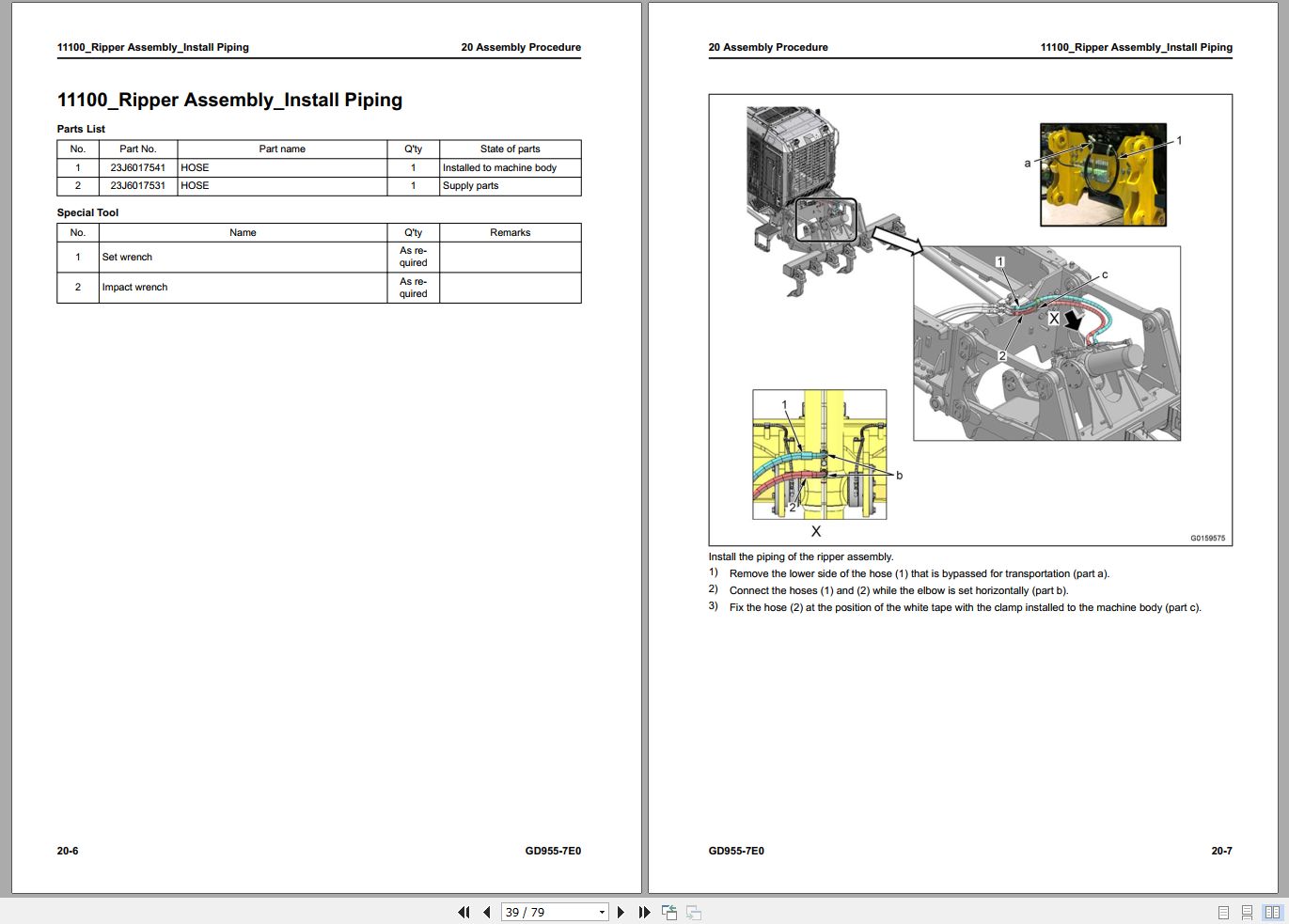Click the ripper detail photo thumbnail
1289x924 pixels.
tap(1103, 175)
